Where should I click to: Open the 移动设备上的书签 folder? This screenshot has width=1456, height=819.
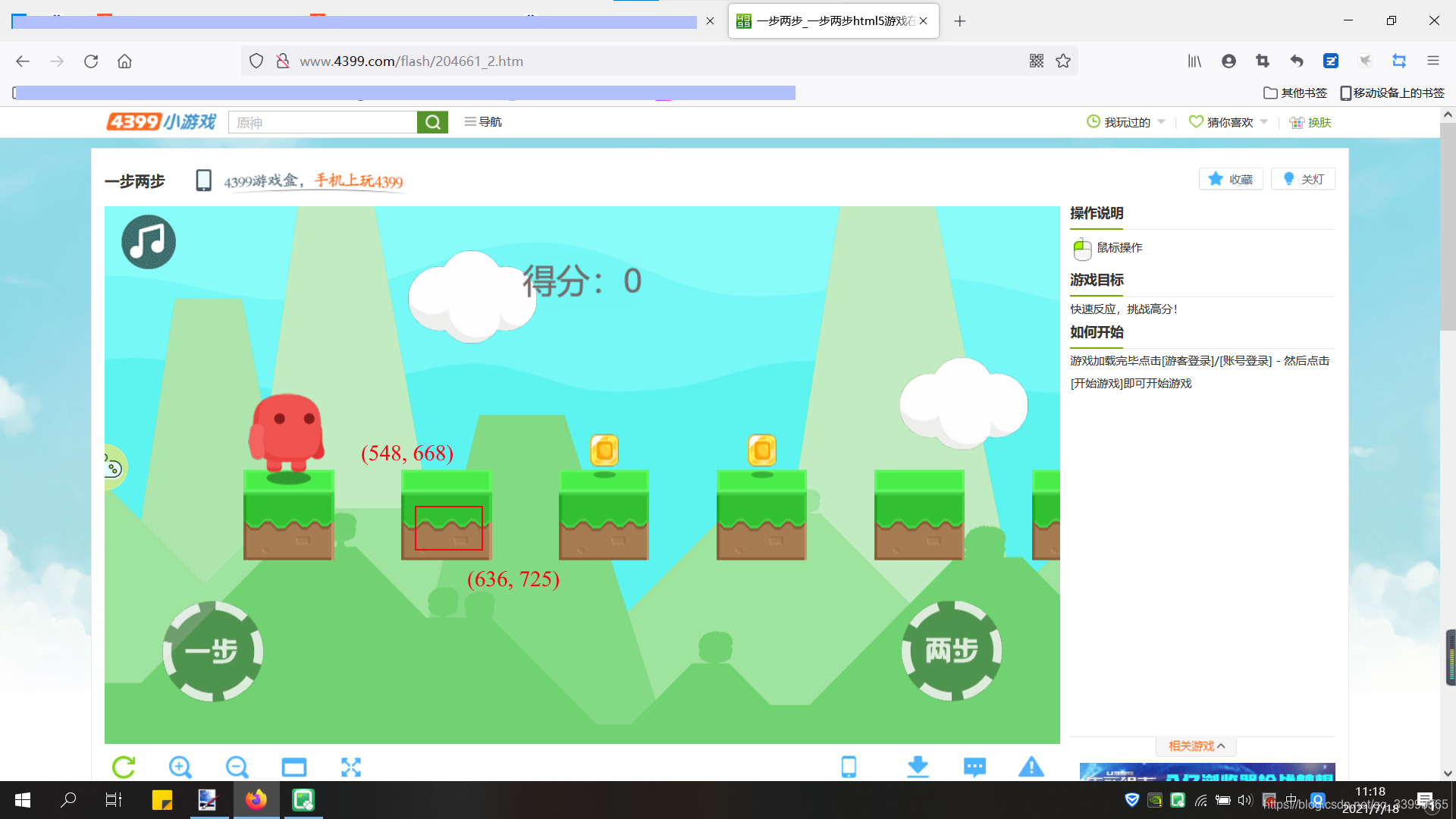tap(1392, 93)
